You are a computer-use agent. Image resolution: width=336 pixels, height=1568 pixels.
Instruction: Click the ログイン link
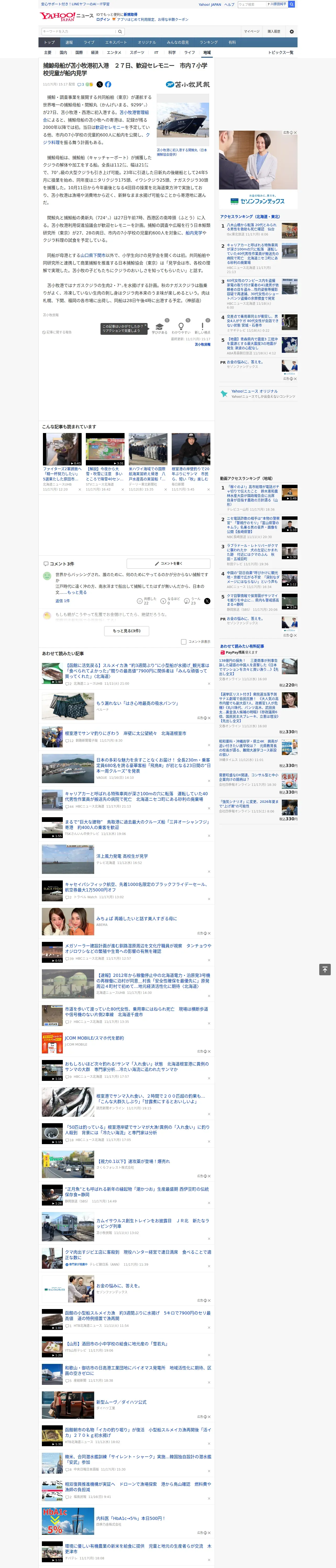pos(103,20)
